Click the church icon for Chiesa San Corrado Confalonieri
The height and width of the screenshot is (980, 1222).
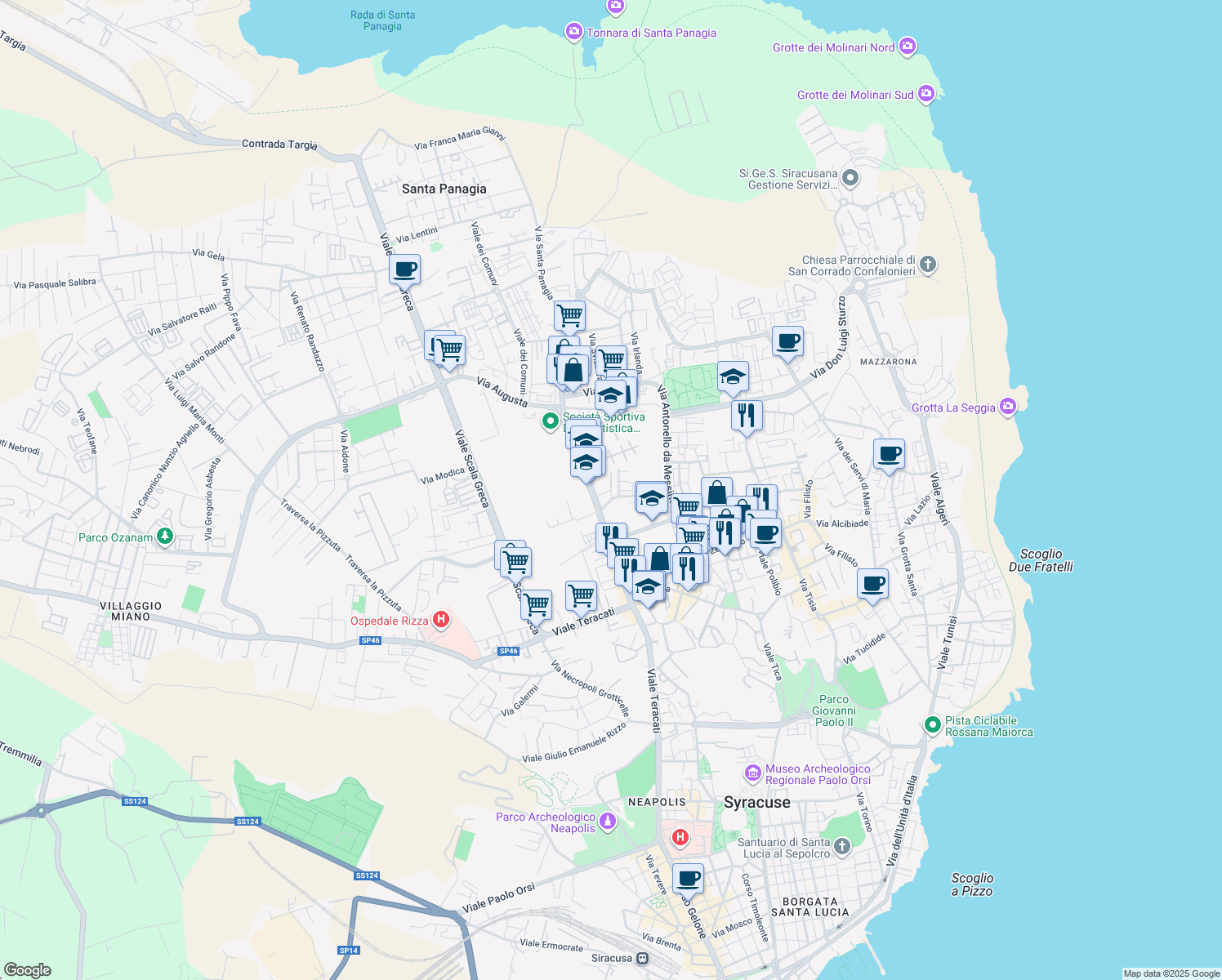coord(927,265)
